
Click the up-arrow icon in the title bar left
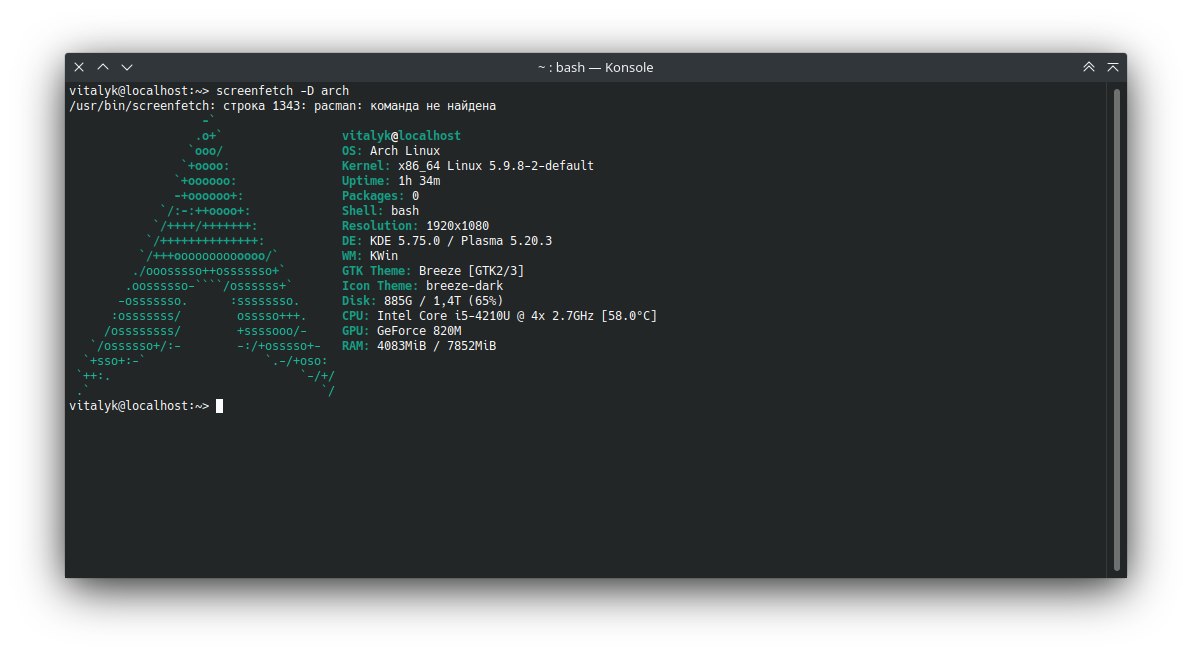pos(103,68)
